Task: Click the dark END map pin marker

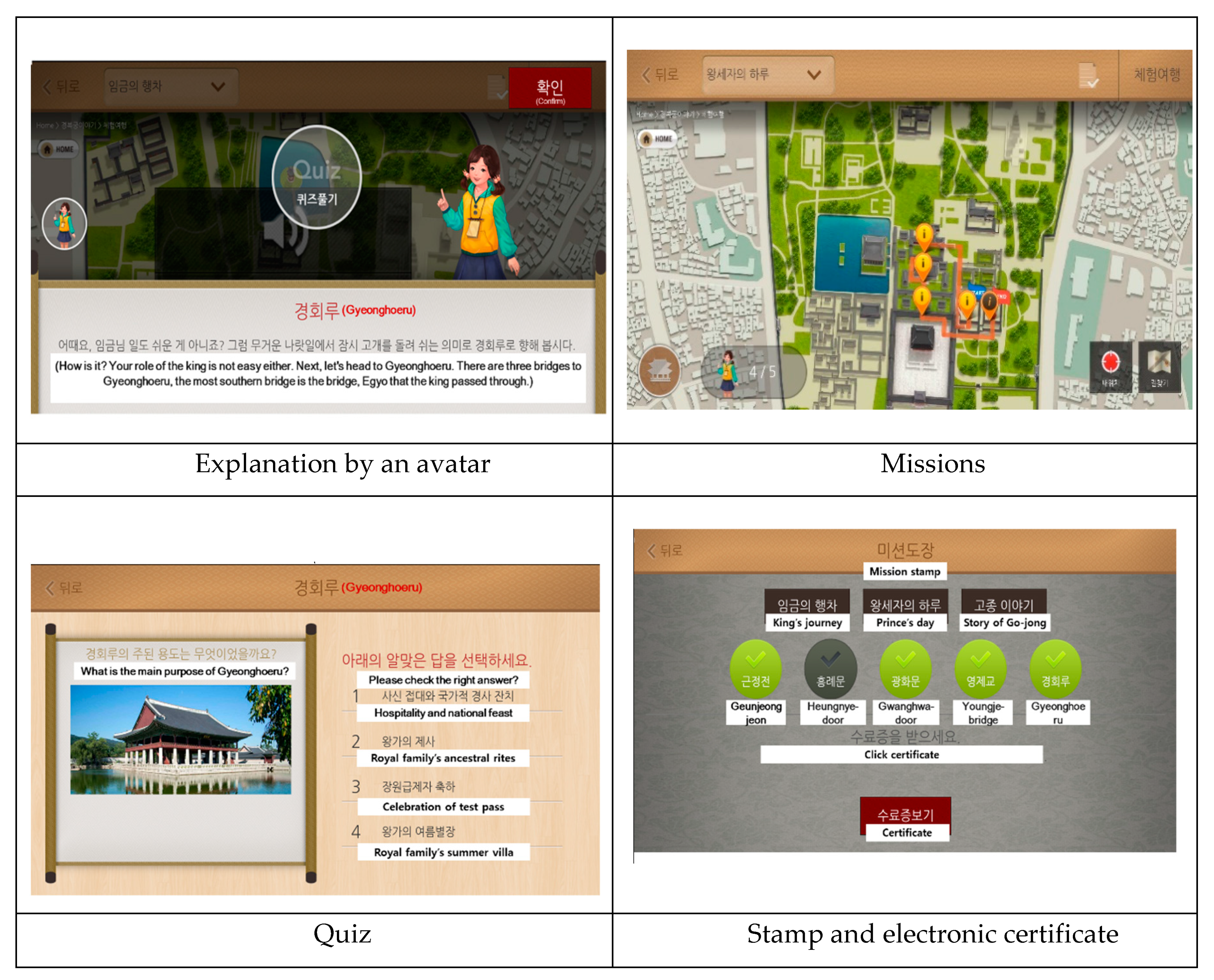Action: 989,302
